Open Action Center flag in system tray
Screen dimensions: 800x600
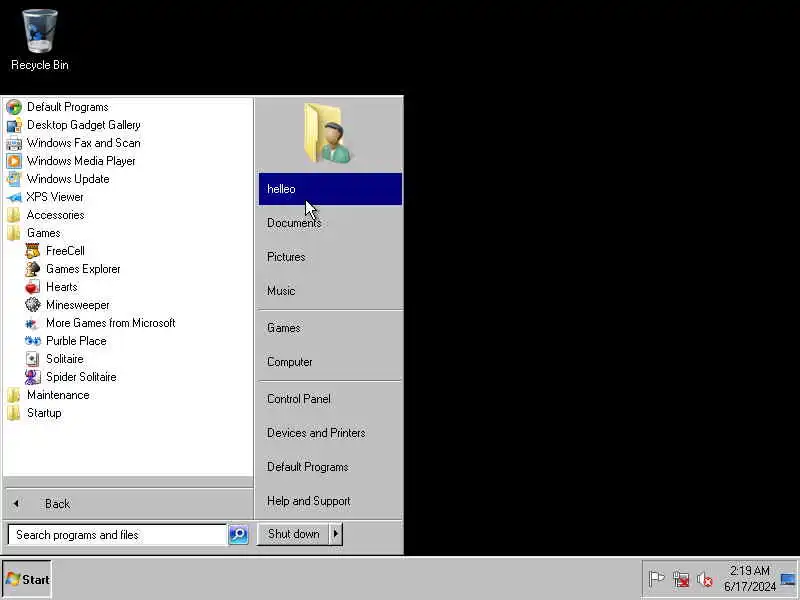click(x=656, y=579)
